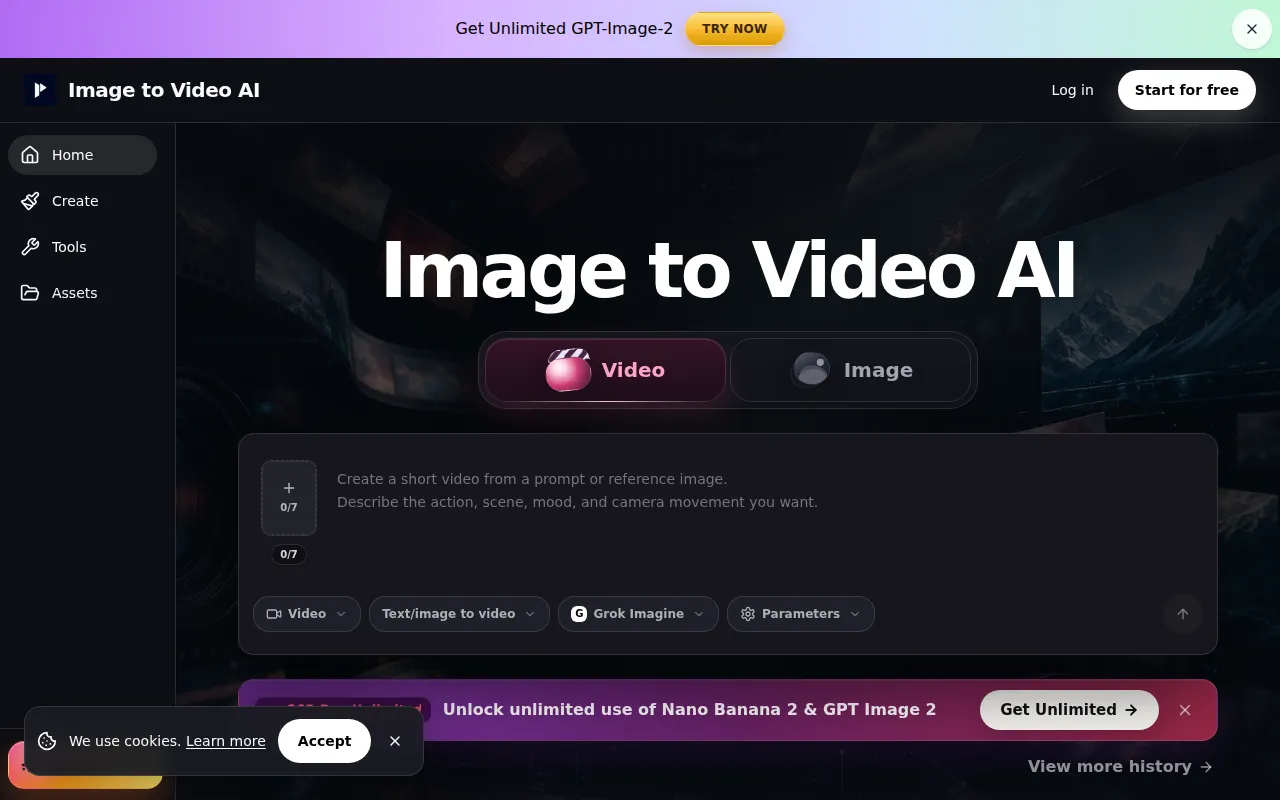The width and height of the screenshot is (1280, 800).
Task: Click the Get Unlimited button
Action: (1069, 710)
